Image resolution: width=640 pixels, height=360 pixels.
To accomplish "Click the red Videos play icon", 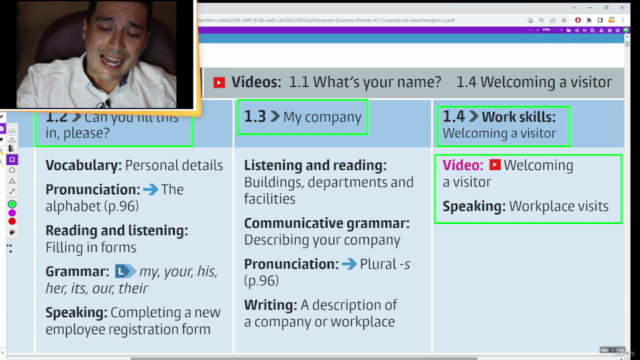I will click(219, 82).
